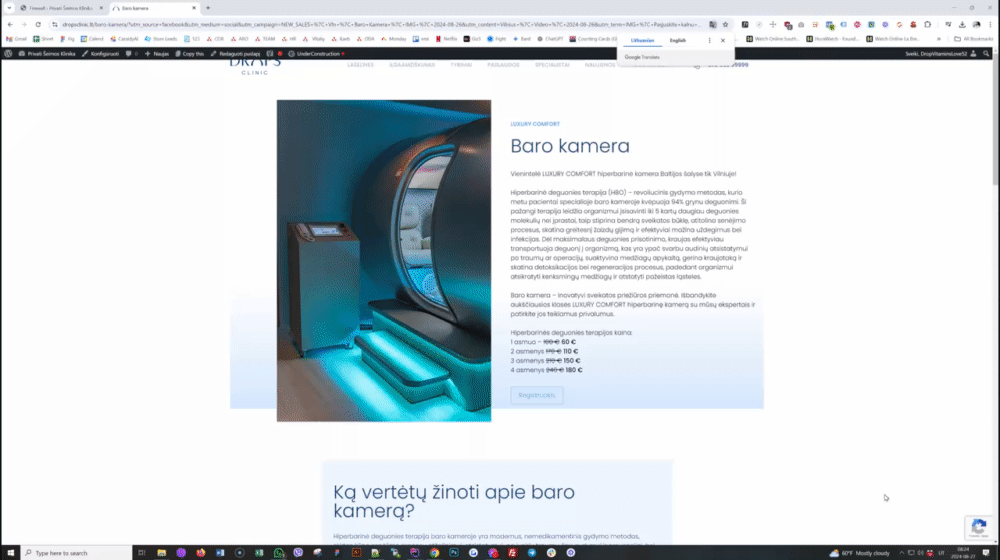Open Paslaugos site menu item
1000x560 pixels.
point(503,65)
